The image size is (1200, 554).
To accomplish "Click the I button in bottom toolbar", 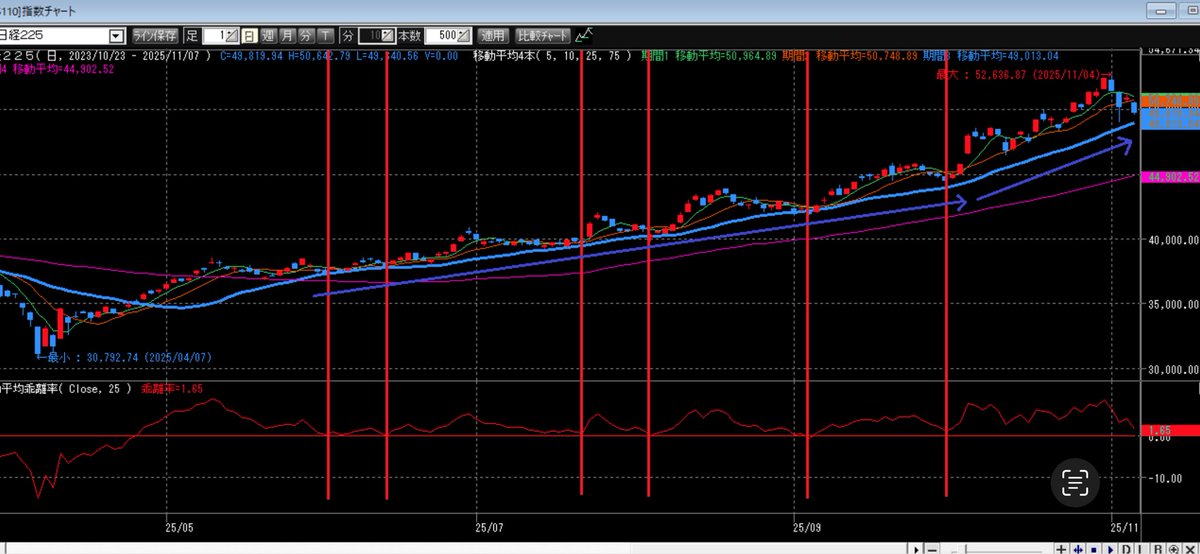I will point(1140,548).
